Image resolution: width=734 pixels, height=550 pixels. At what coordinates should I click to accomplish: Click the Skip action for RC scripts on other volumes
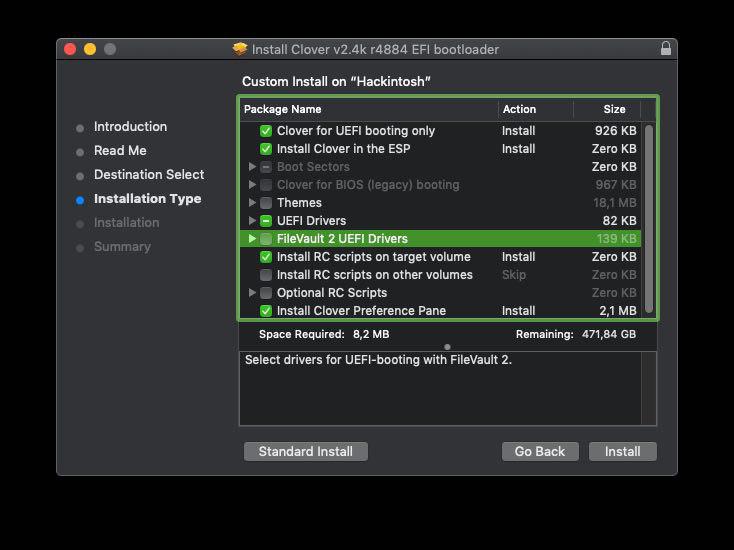[514, 275]
